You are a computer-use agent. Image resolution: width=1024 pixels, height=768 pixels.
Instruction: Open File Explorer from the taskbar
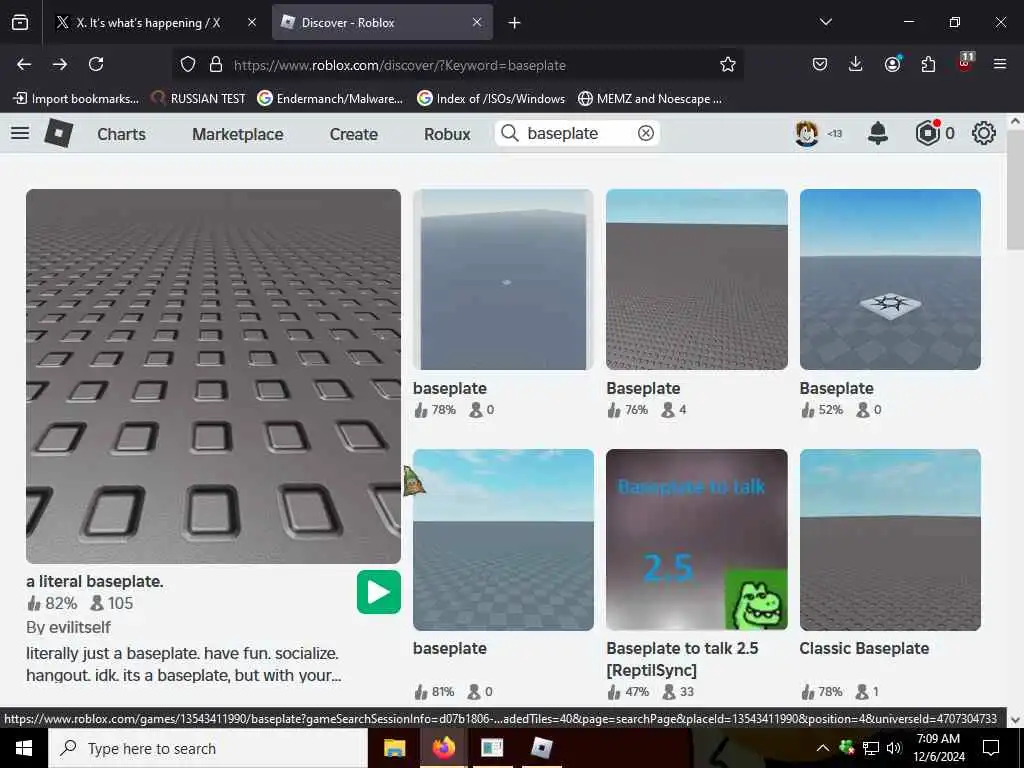[x=394, y=748]
